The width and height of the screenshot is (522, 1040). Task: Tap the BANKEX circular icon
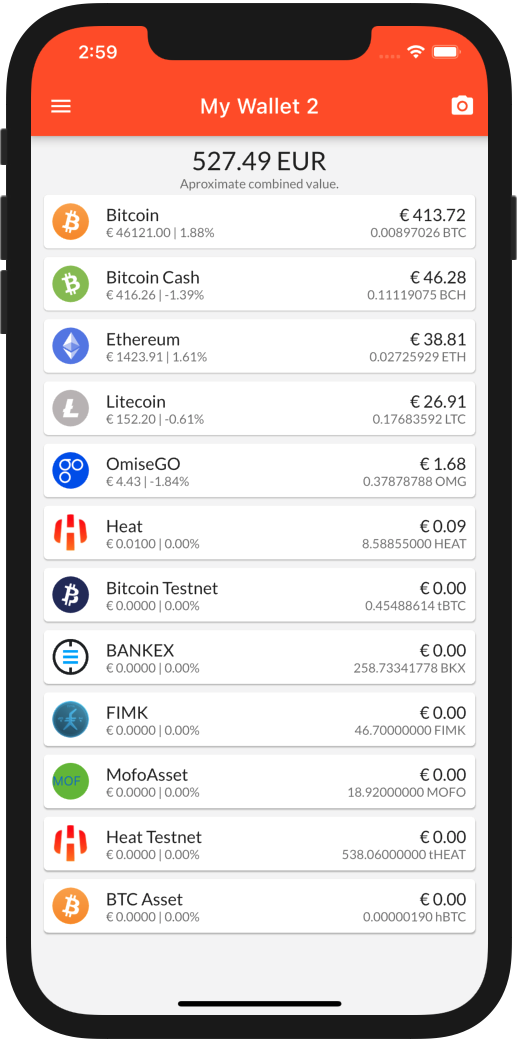(x=70, y=657)
